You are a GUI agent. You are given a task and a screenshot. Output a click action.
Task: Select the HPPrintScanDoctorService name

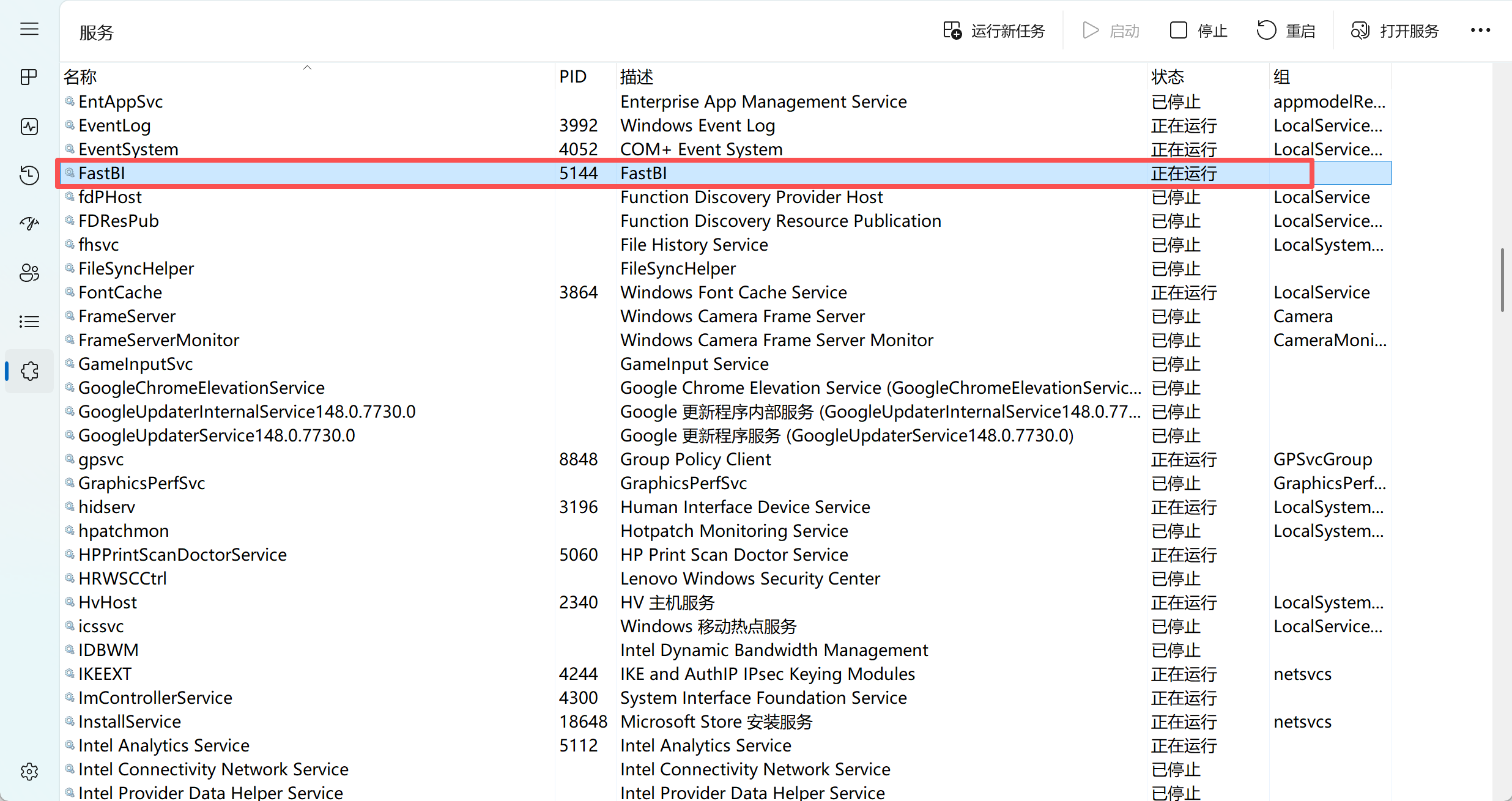point(182,555)
